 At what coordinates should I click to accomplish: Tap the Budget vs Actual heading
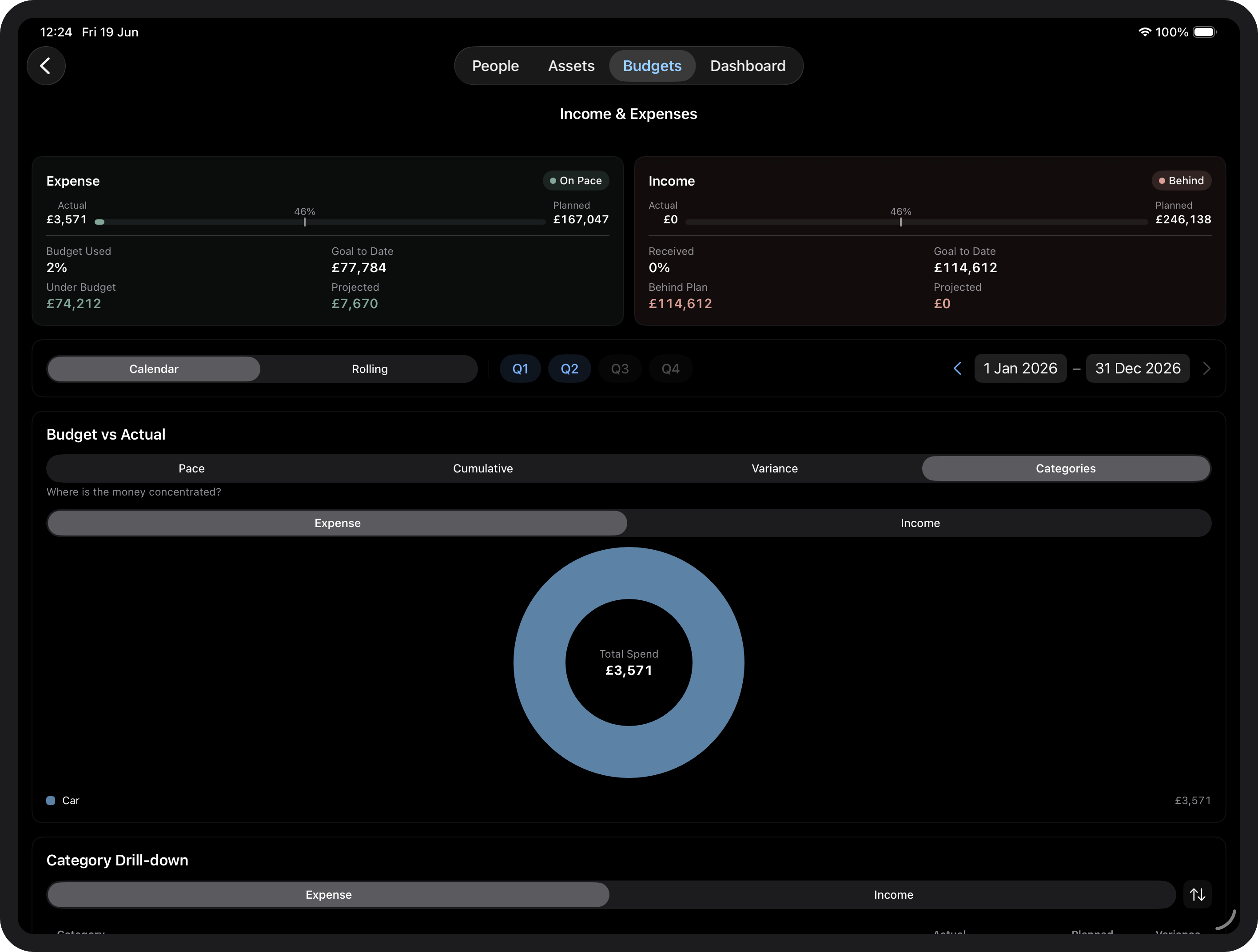[x=106, y=434]
